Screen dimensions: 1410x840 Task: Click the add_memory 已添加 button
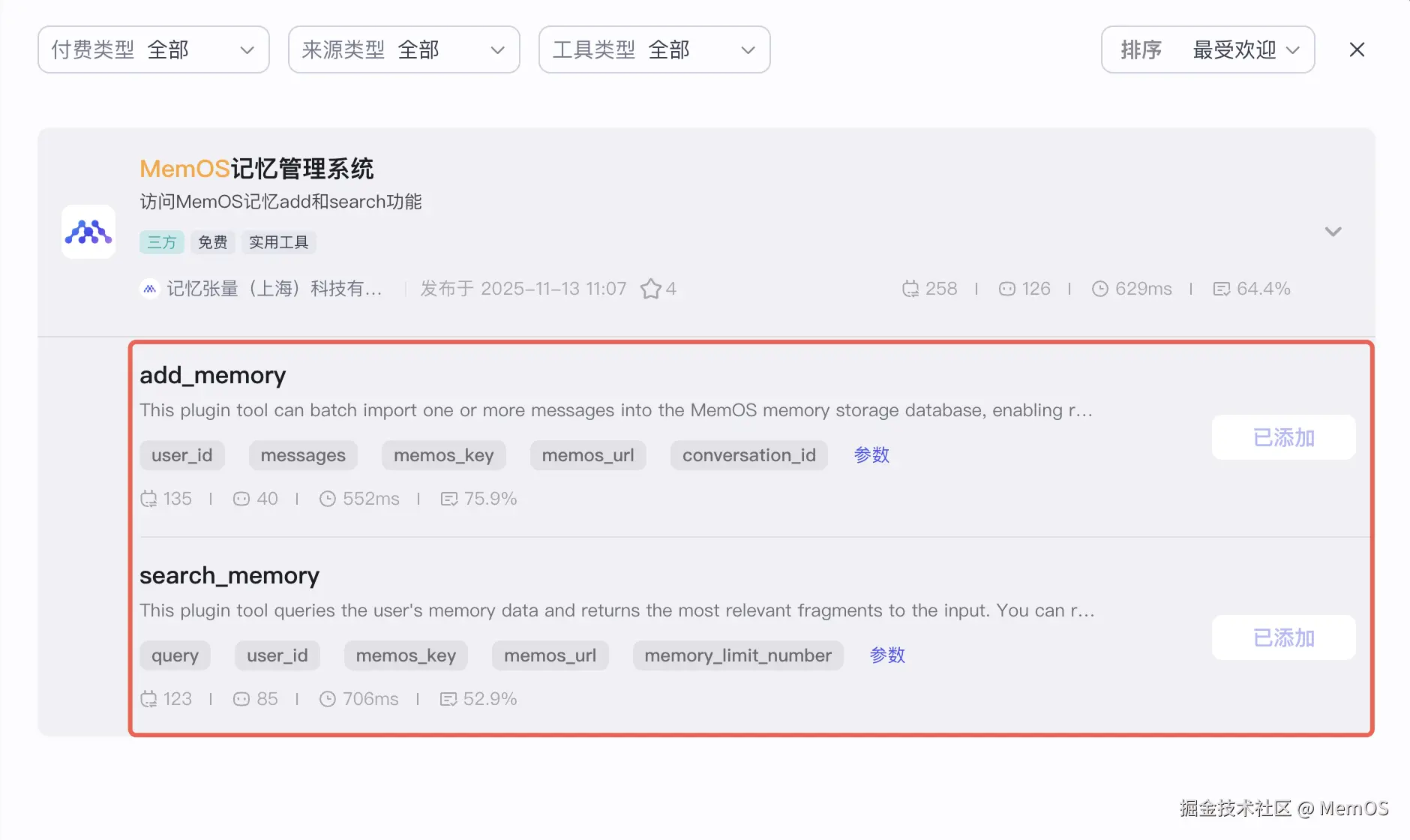click(1284, 437)
